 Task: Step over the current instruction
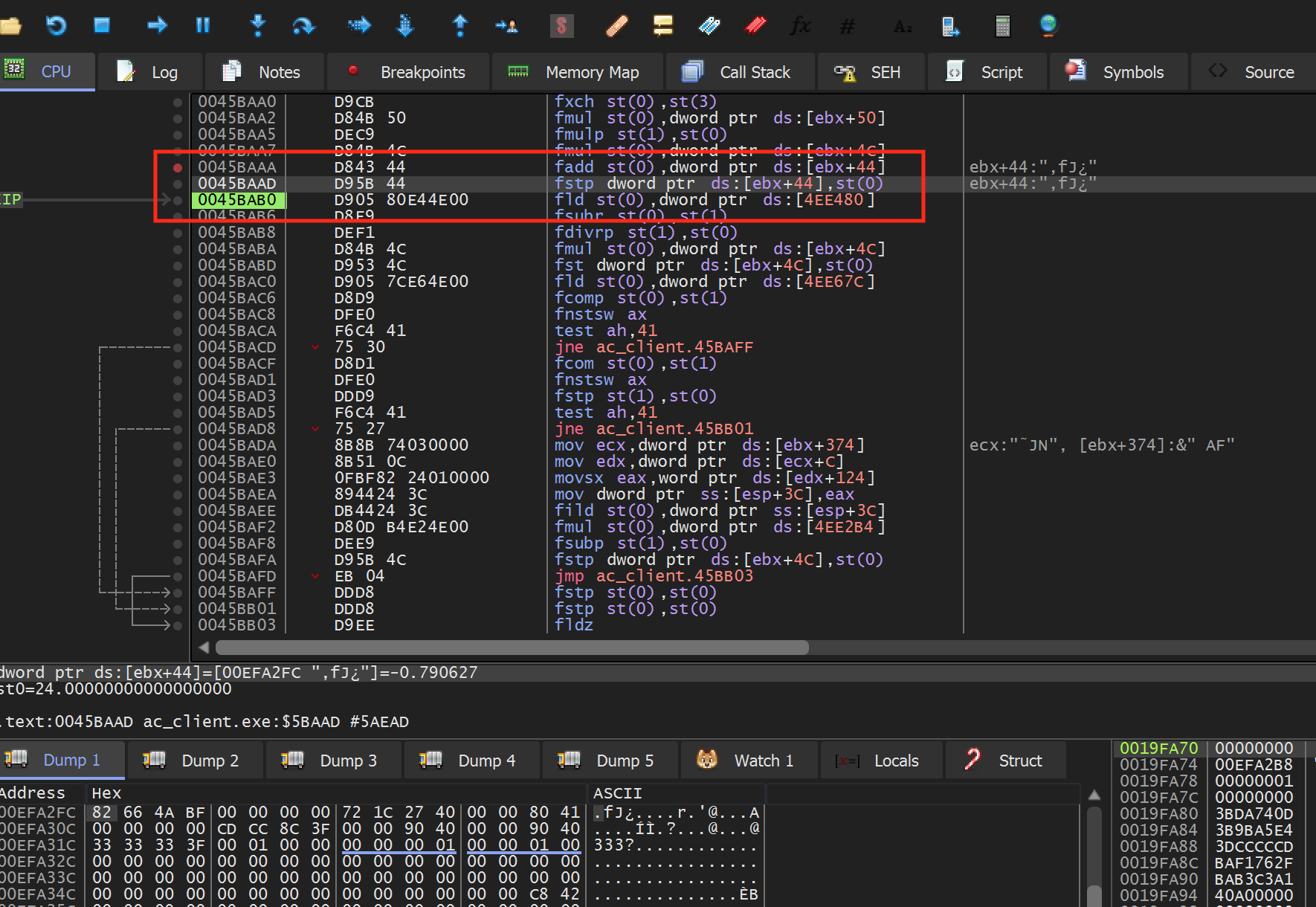pos(303,26)
